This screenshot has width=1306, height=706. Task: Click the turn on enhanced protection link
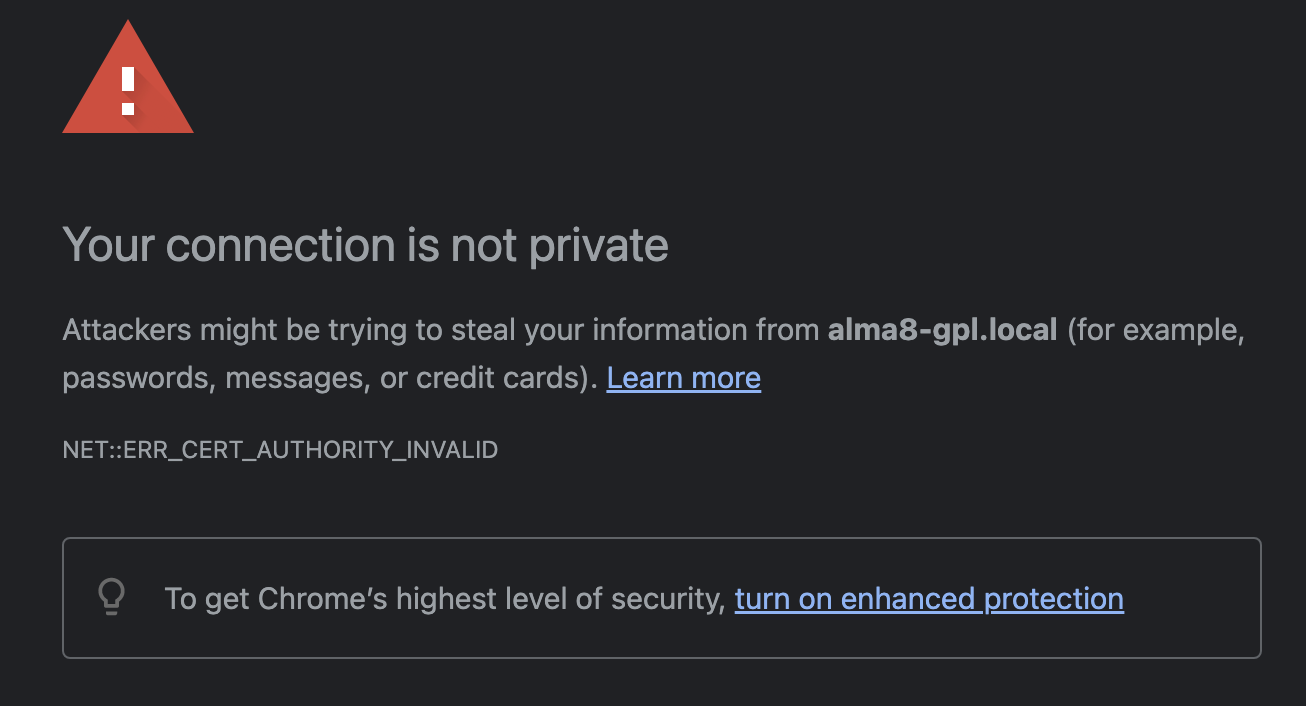pos(929,599)
